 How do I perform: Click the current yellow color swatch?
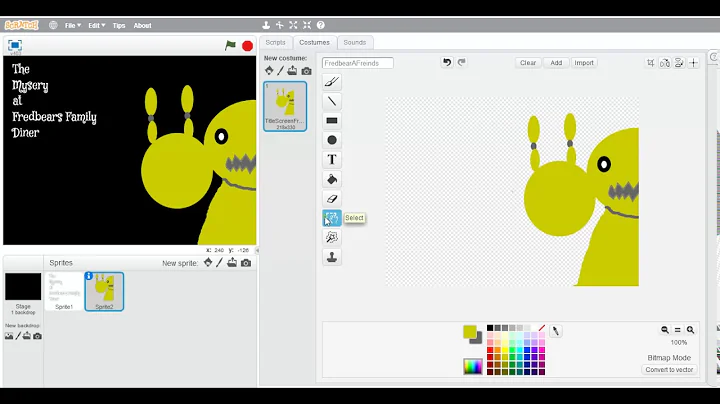tap(469, 331)
